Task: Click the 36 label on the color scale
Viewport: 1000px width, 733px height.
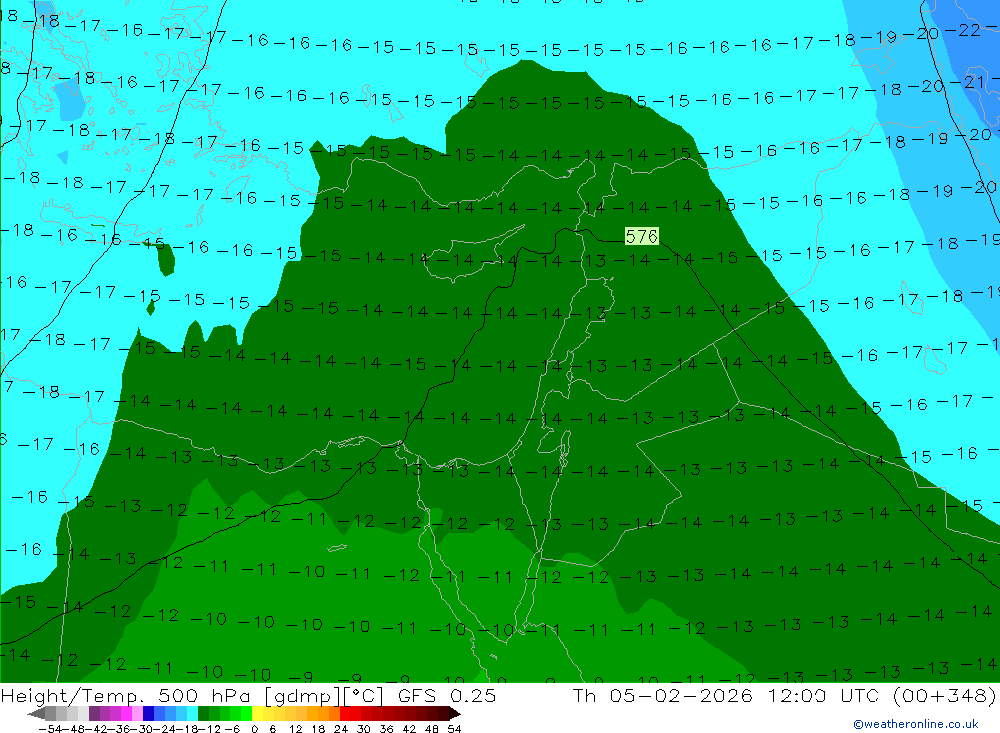Action: 386,729
